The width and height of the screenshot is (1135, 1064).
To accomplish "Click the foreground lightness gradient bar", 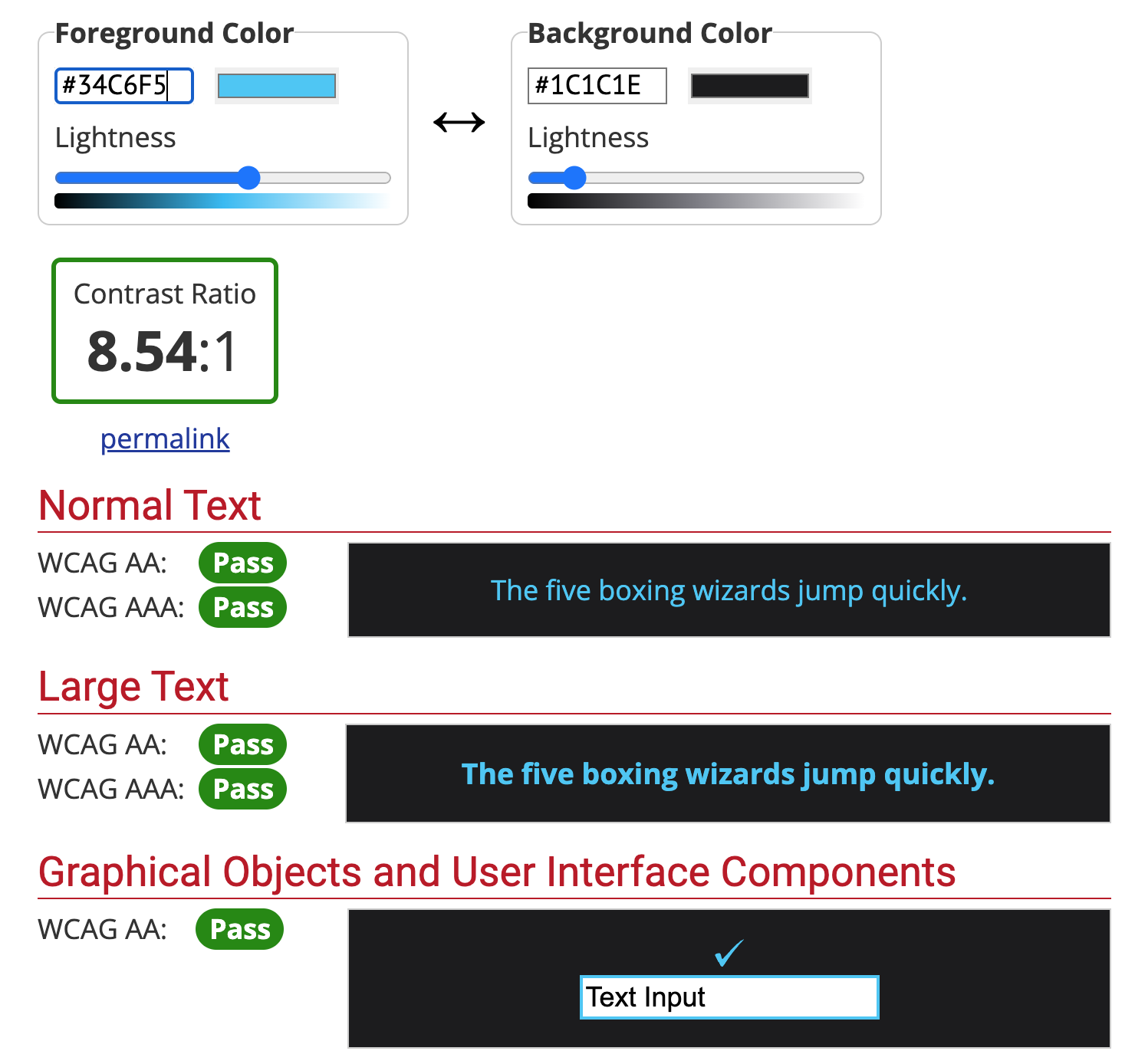I will [x=222, y=201].
